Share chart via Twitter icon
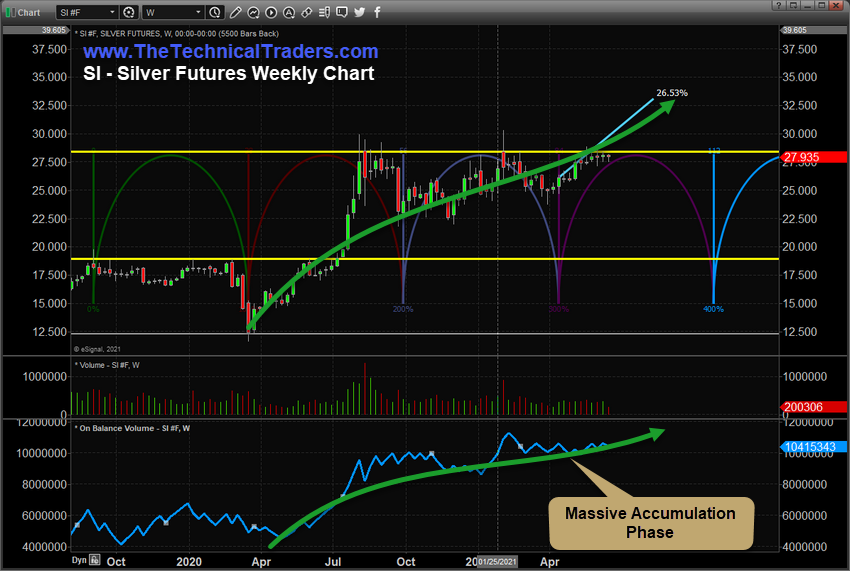Viewport: 850px width, 571px height. pyautogui.click(x=359, y=12)
